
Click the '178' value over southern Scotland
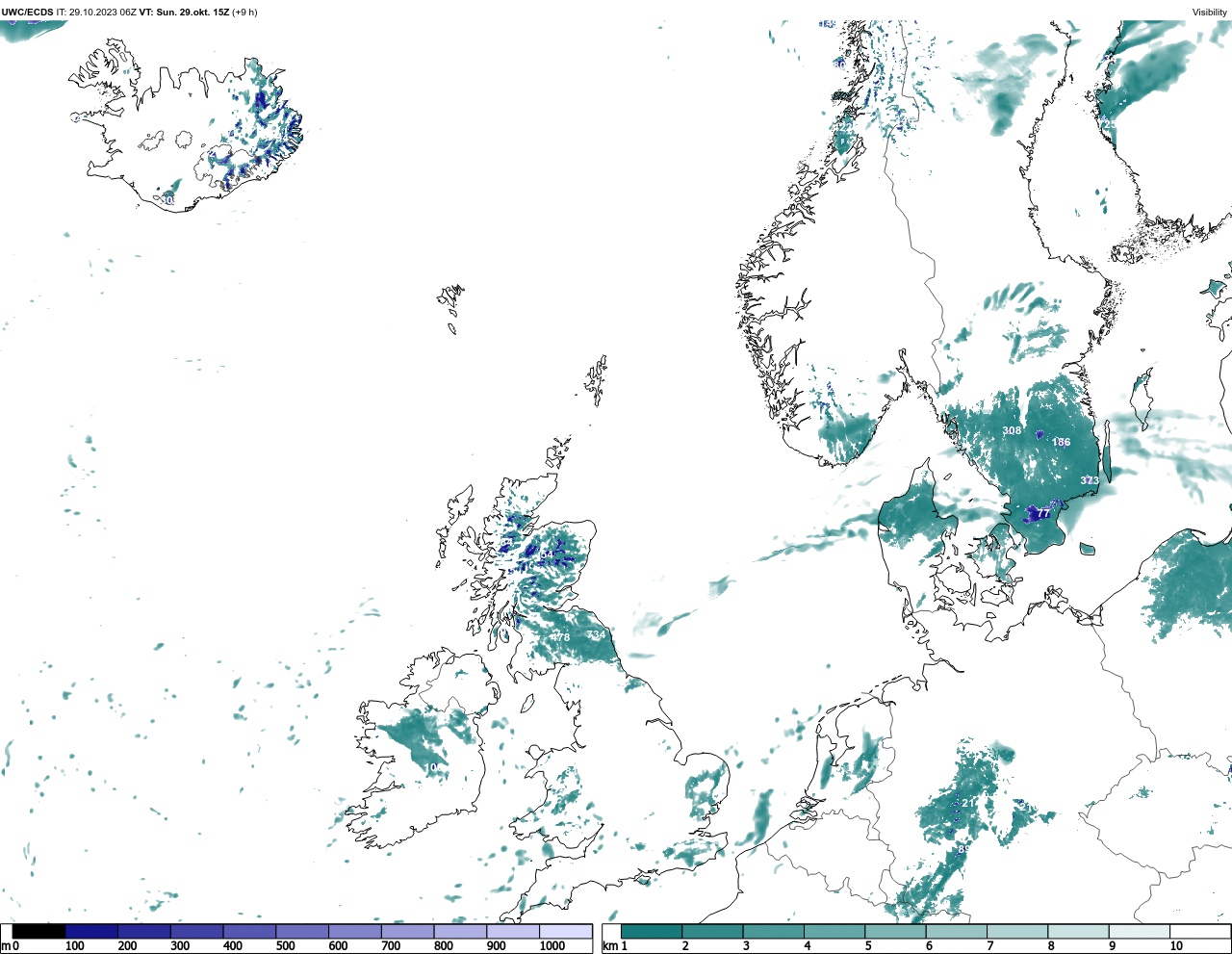pyautogui.click(x=560, y=637)
